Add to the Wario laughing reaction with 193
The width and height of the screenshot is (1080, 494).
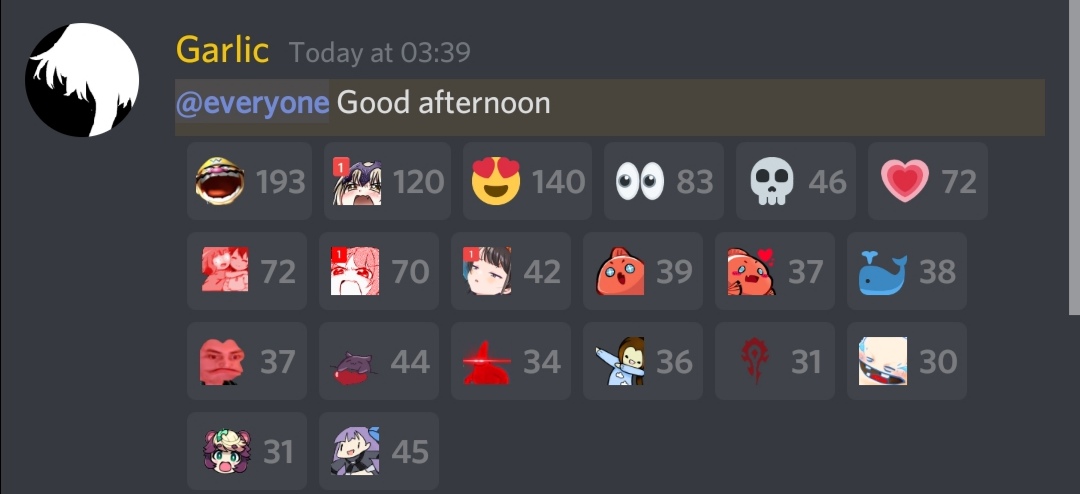click(249, 181)
